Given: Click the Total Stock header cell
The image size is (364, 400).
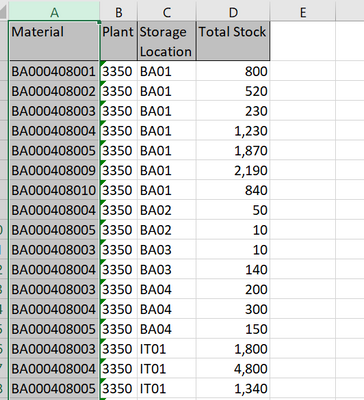Looking at the screenshot, I should (233, 41).
